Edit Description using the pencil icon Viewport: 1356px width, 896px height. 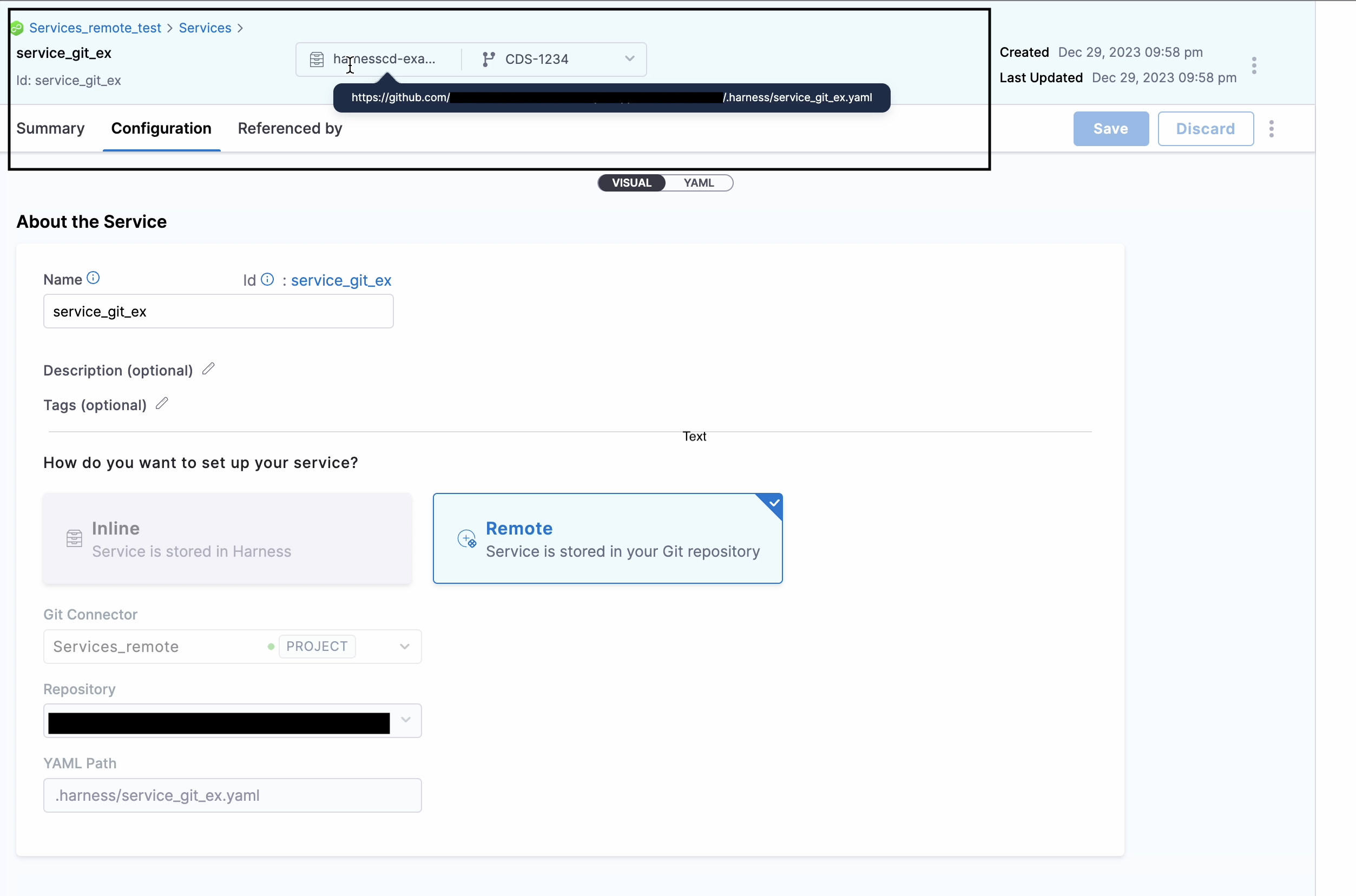208,369
